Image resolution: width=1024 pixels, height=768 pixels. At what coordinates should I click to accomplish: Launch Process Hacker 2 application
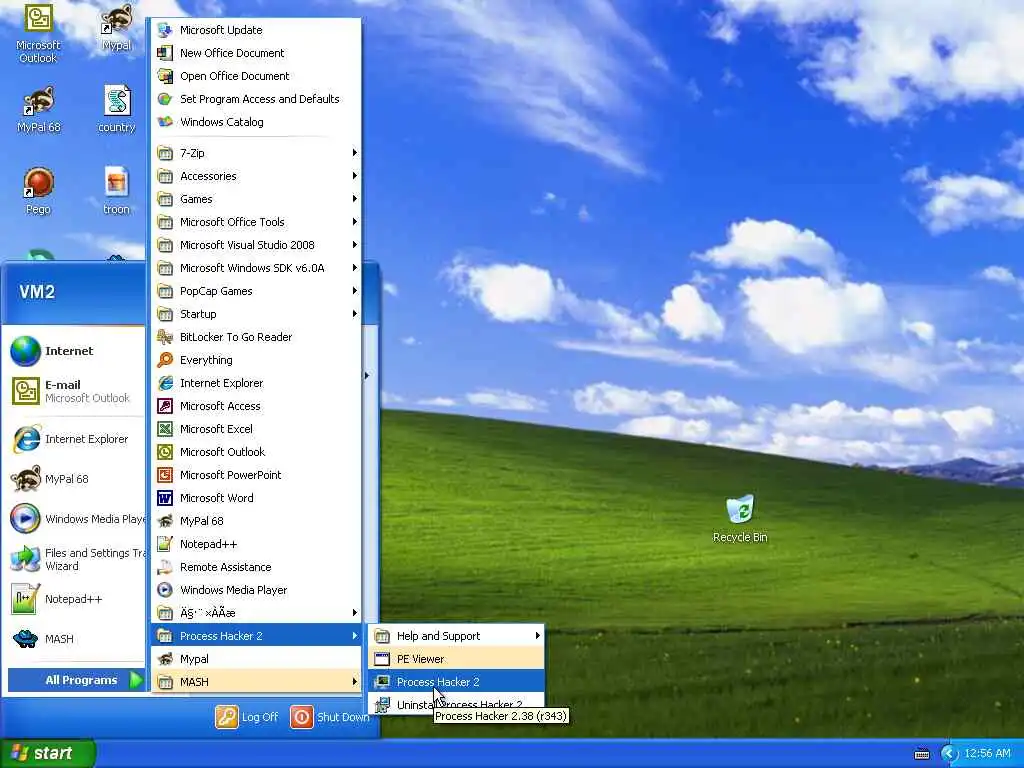point(456,682)
